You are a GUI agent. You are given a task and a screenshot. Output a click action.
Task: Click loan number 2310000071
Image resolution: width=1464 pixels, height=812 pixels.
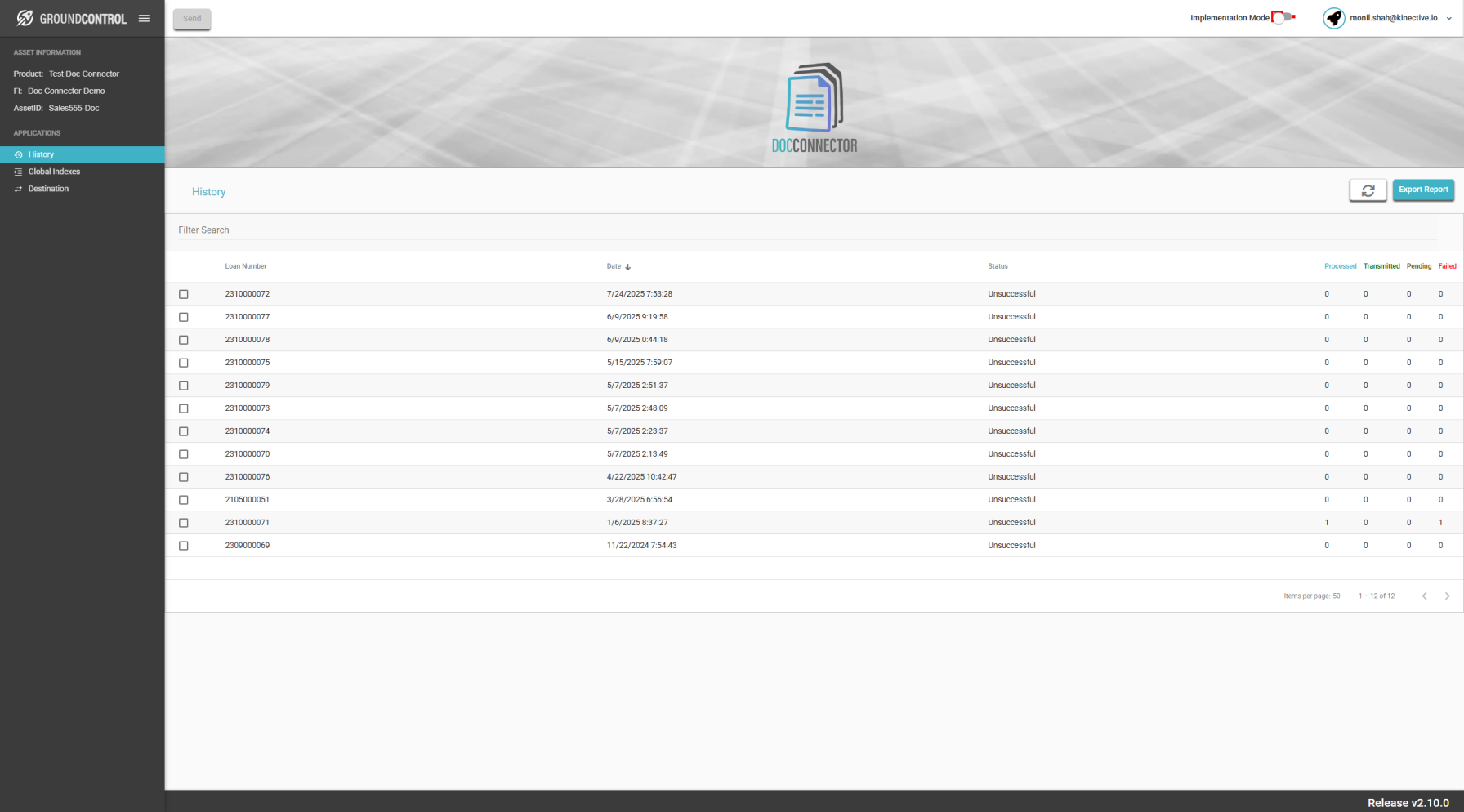pyautogui.click(x=248, y=523)
